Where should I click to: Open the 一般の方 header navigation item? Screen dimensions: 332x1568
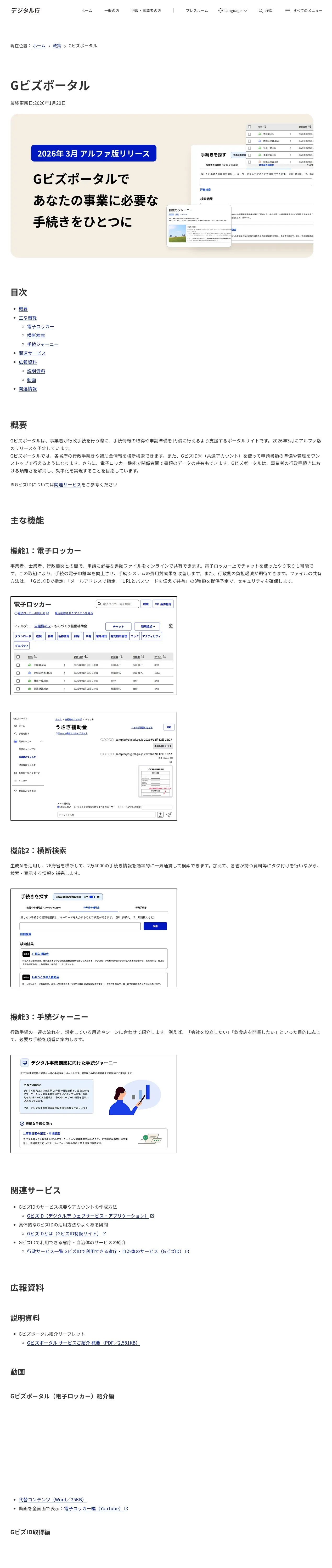click(111, 11)
